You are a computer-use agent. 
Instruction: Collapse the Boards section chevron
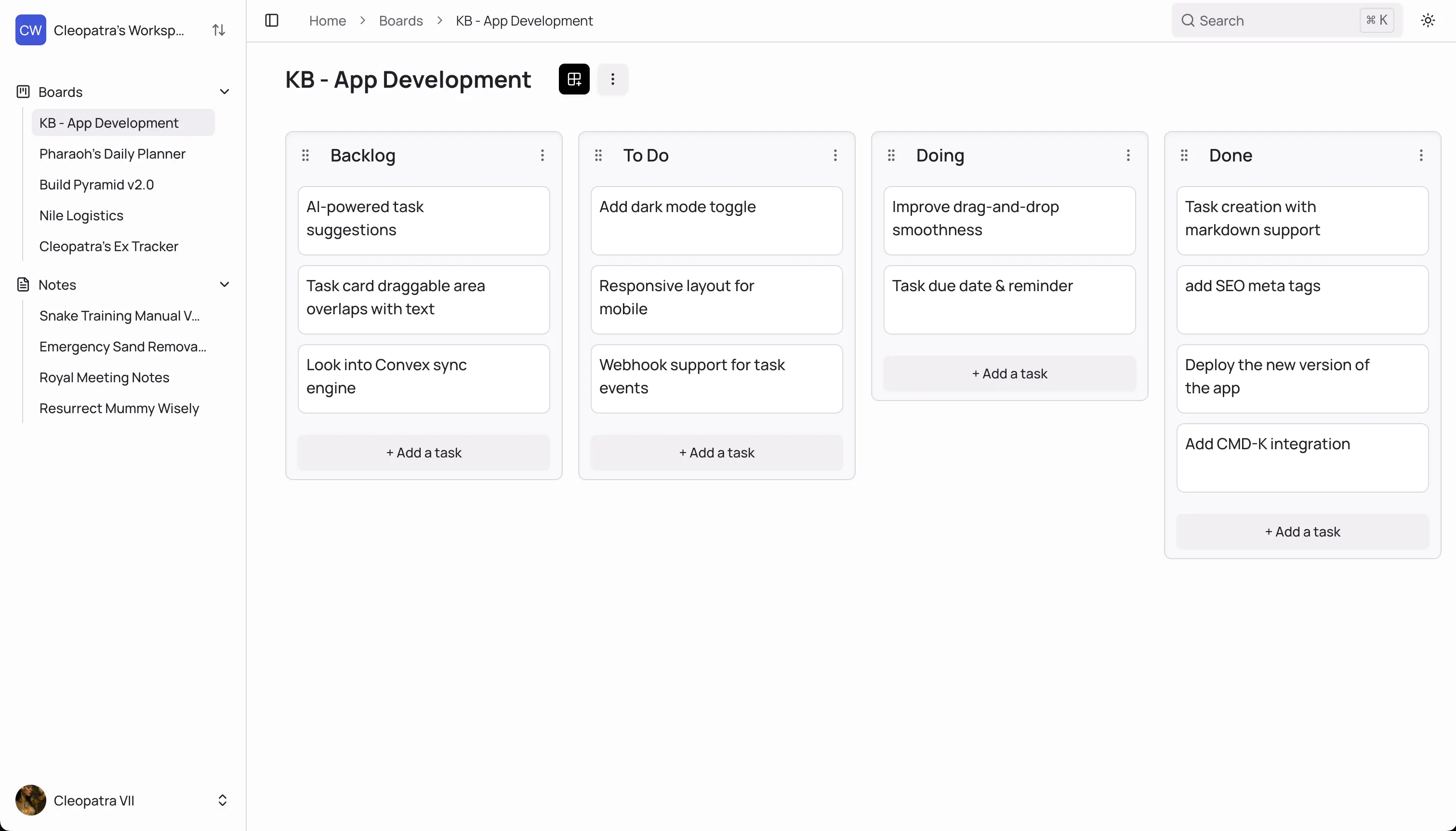[x=225, y=91]
